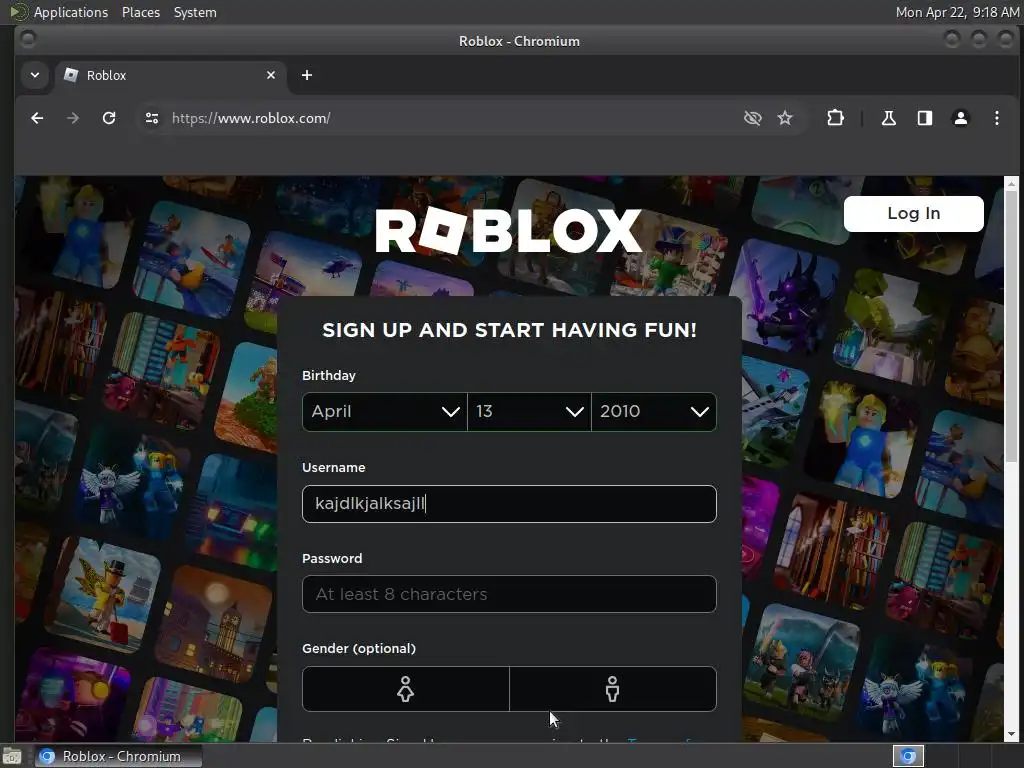This screenshot has width=1024, height=768.
Task: Select the Roblox browser tab
Action: click(x=171, y=75)
